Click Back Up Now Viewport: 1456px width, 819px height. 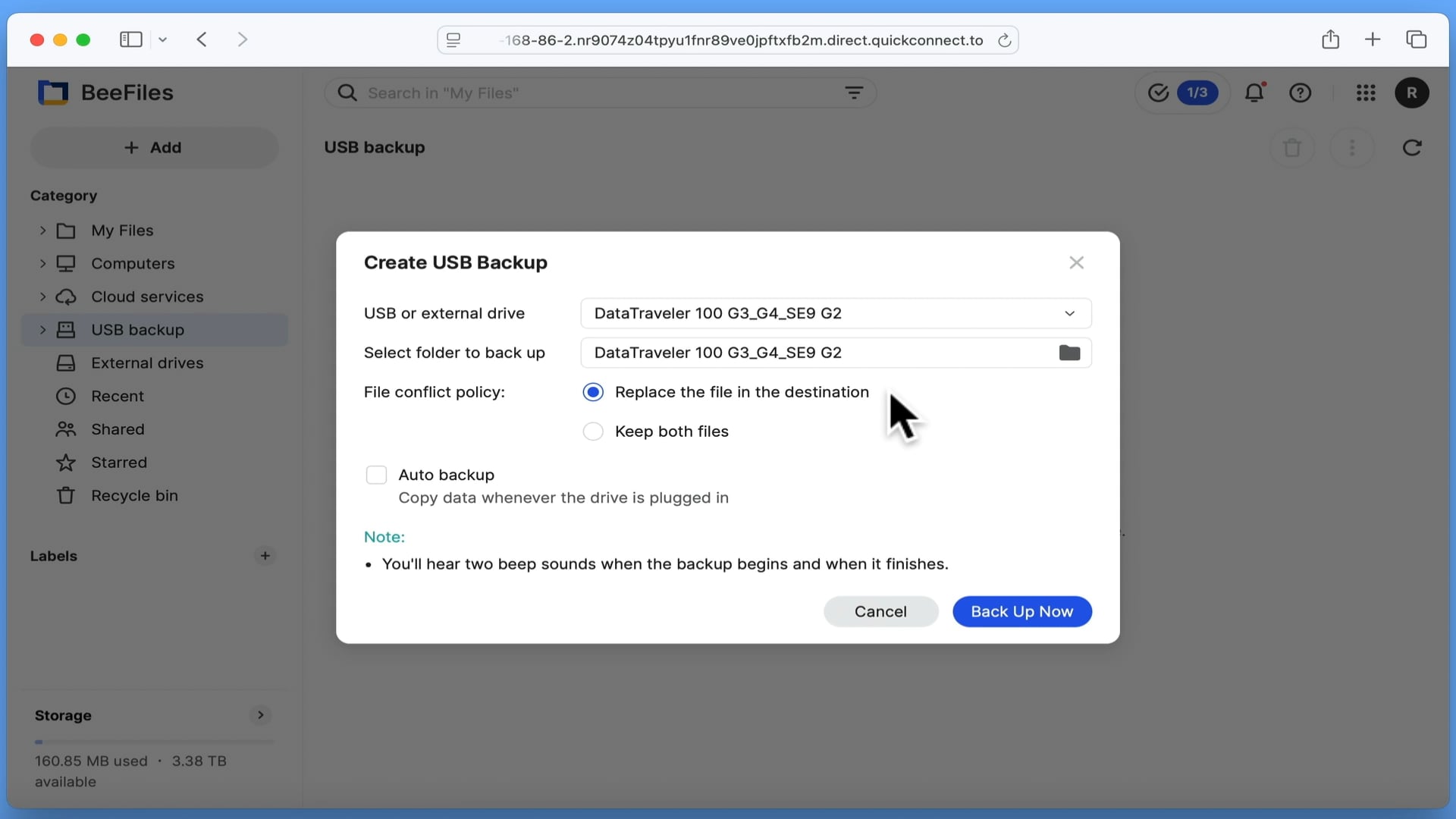1021,611
